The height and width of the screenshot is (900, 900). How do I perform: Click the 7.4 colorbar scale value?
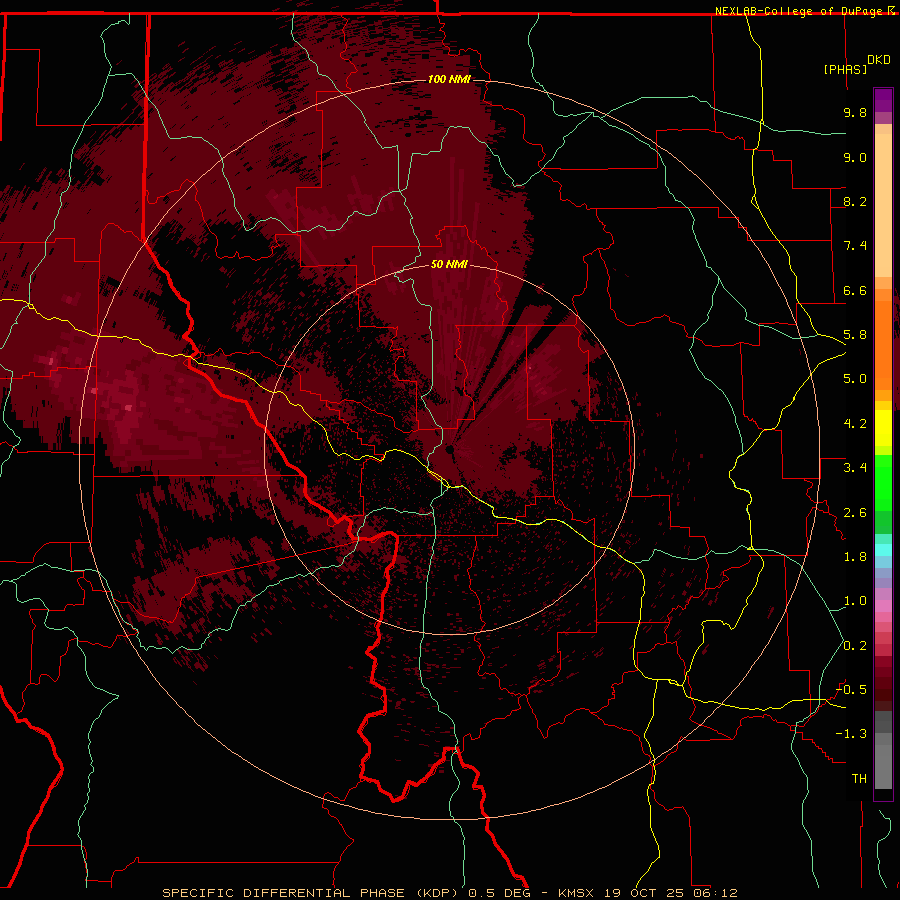(x=855, y=246)
